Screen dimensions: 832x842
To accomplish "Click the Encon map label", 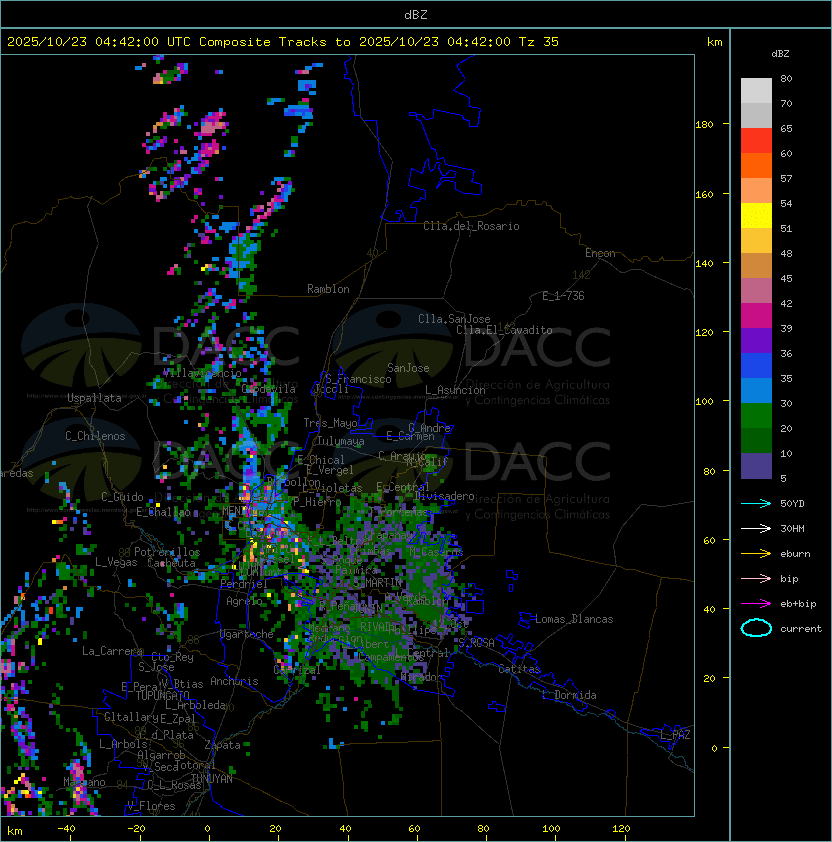I will coord(600,253).
